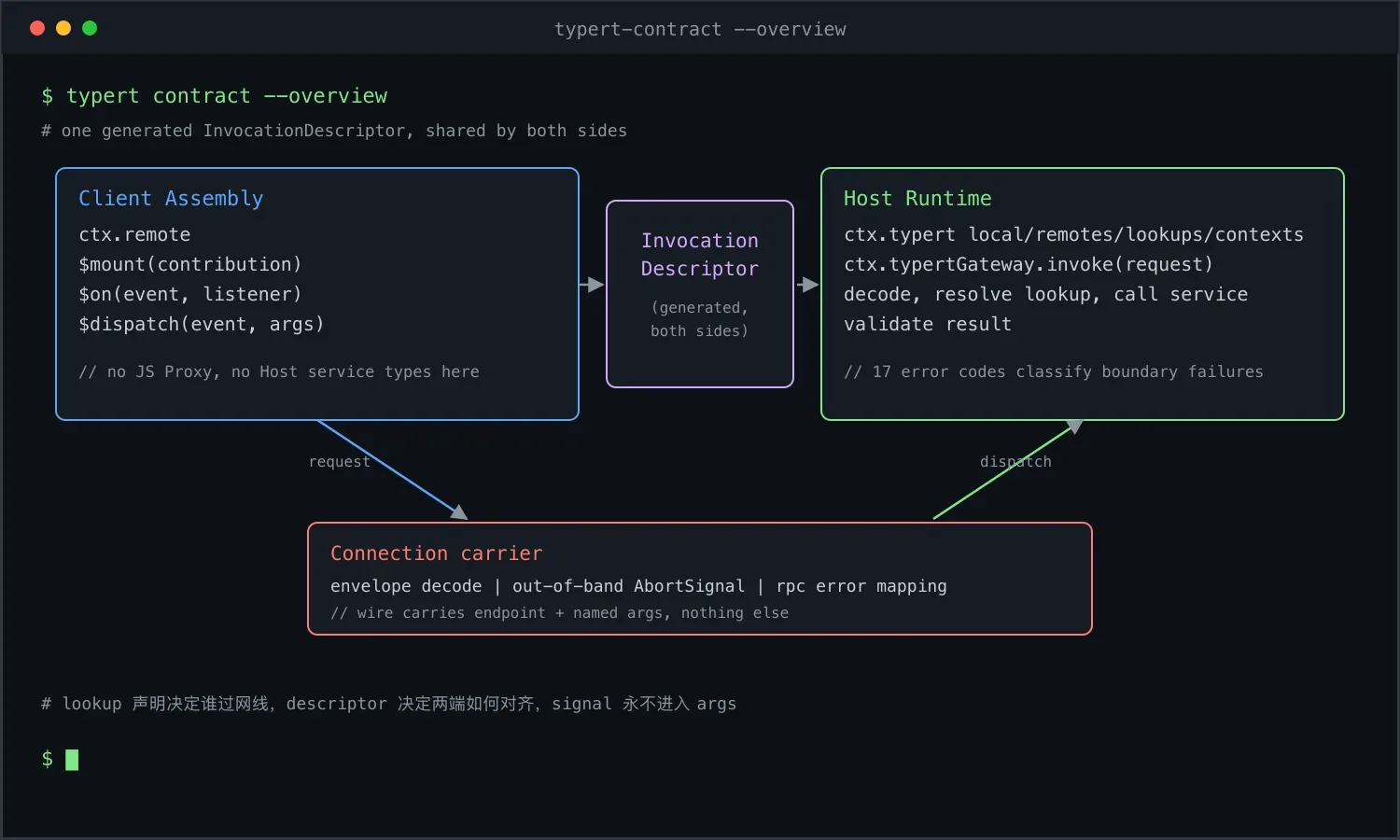This screenshot has height=840, width=1400.
Task: Click the lookup 声明决定谁过网线 comment
Action: 388,704
